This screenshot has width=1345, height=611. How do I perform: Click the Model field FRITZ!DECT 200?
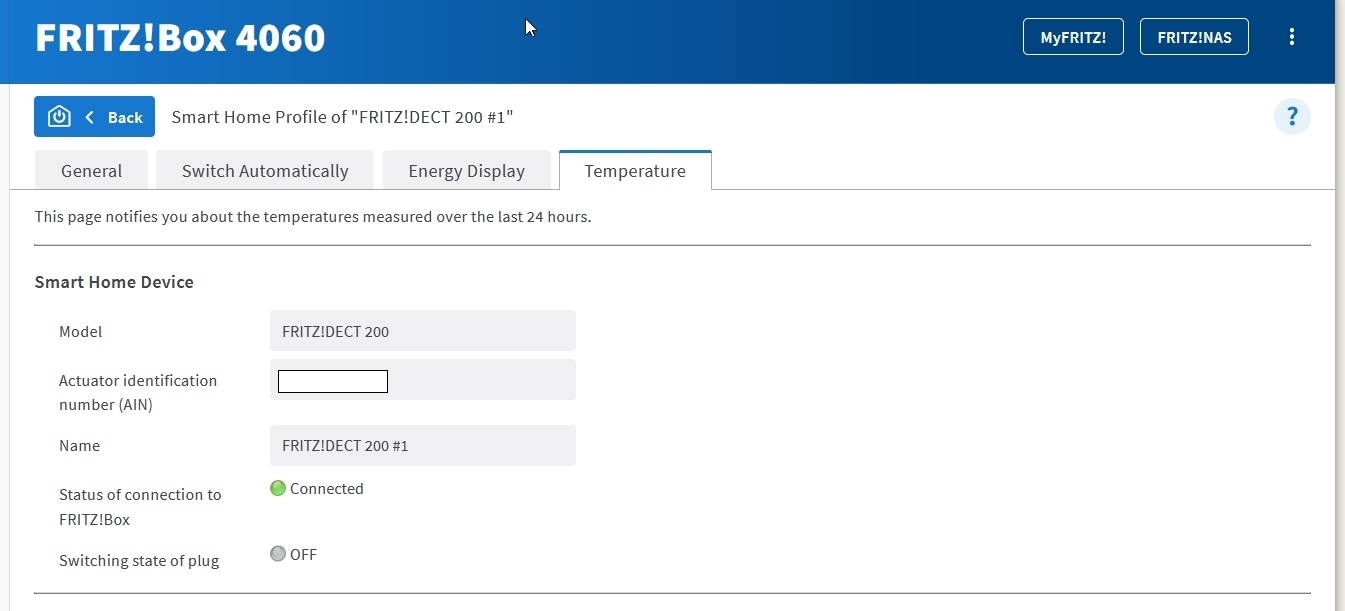[423, 331]
